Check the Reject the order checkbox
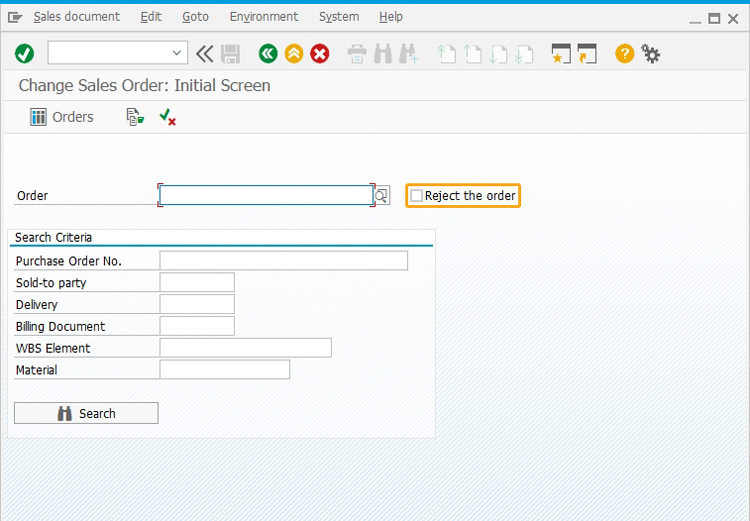The height and width of the screenshot is (521, 750). coord(417,196)
